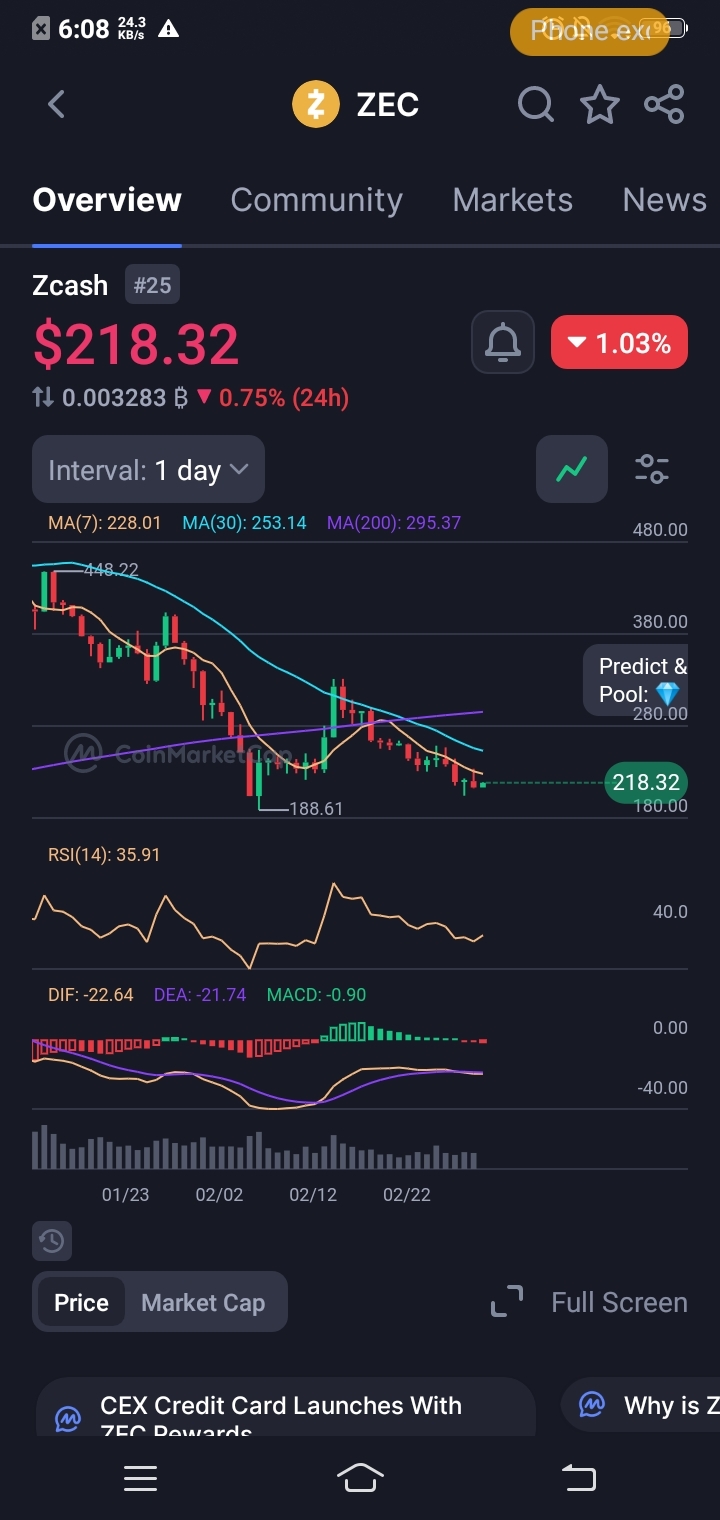Open the Interval 1 day dropdown
Viewport: 720px width, 1520px height.
(x=148, y=469)
